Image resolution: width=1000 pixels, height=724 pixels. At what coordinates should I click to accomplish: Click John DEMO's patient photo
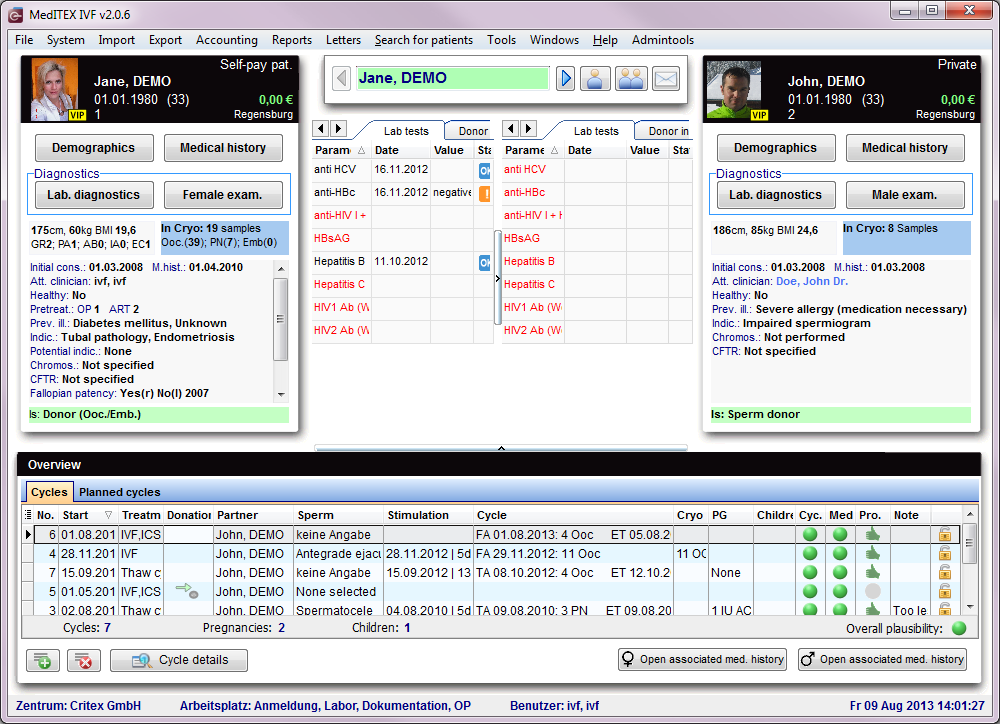tap(733, 91)
